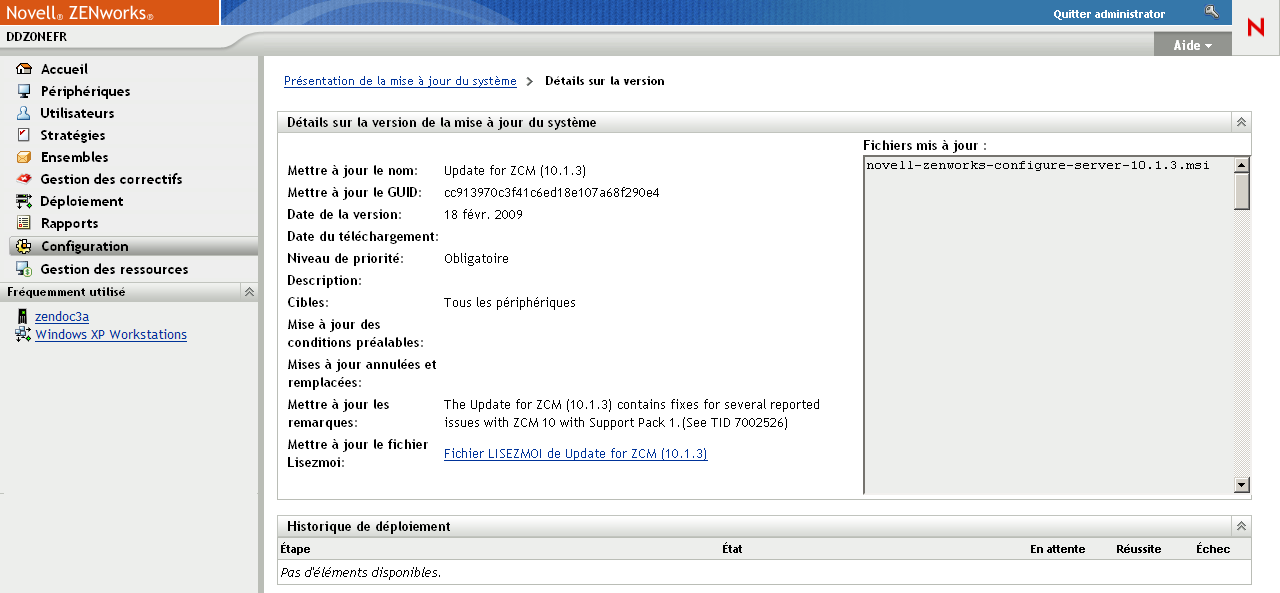The height and width of the screenshot is (593, 1280).
Task: Click the Étape column header
Action: (295, 549)
